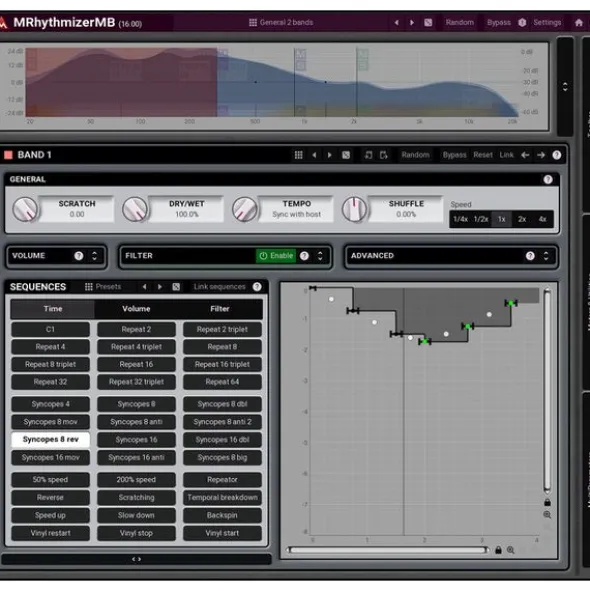Screen dimensions: 590x591
Task: Select the Repeat 4 triplet sequence
Action: click(136, 347)
